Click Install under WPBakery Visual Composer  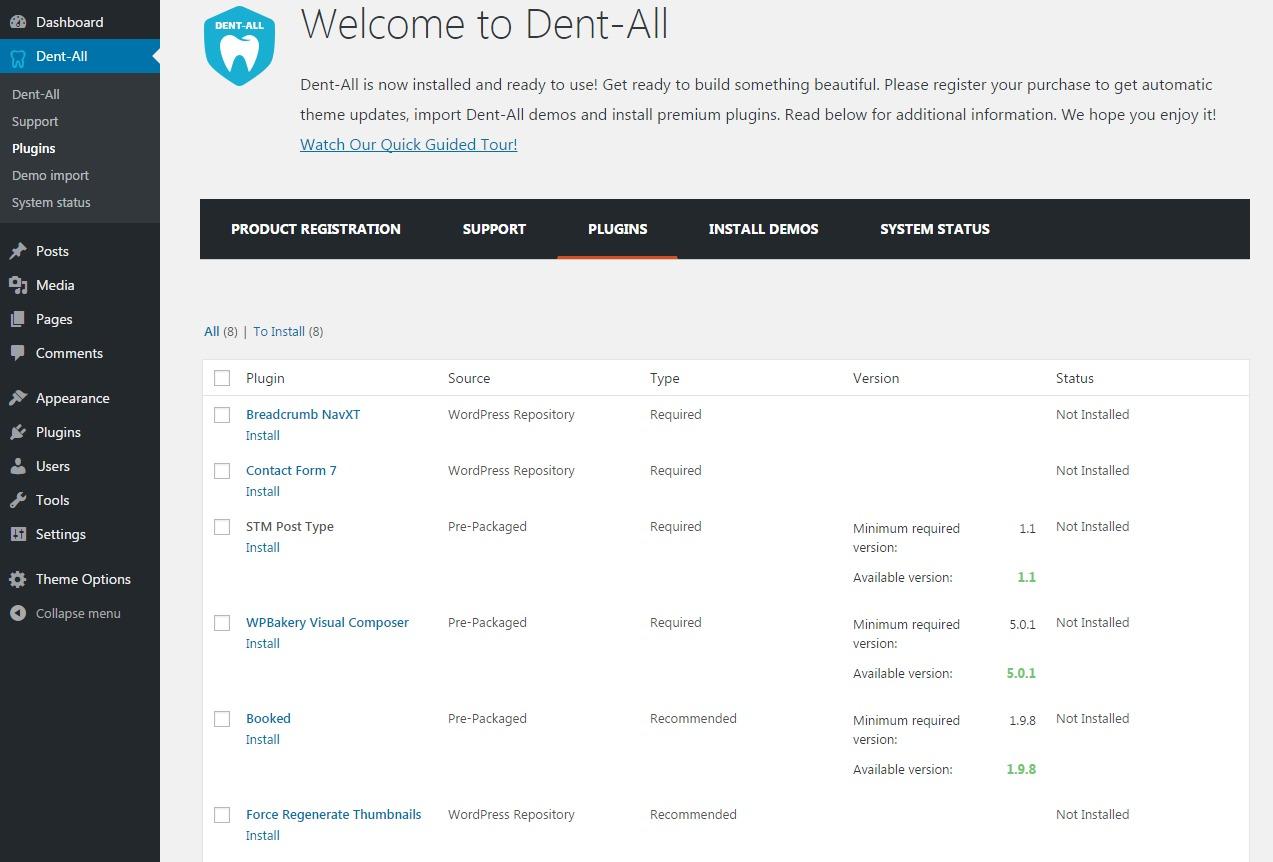click(263, 643)
